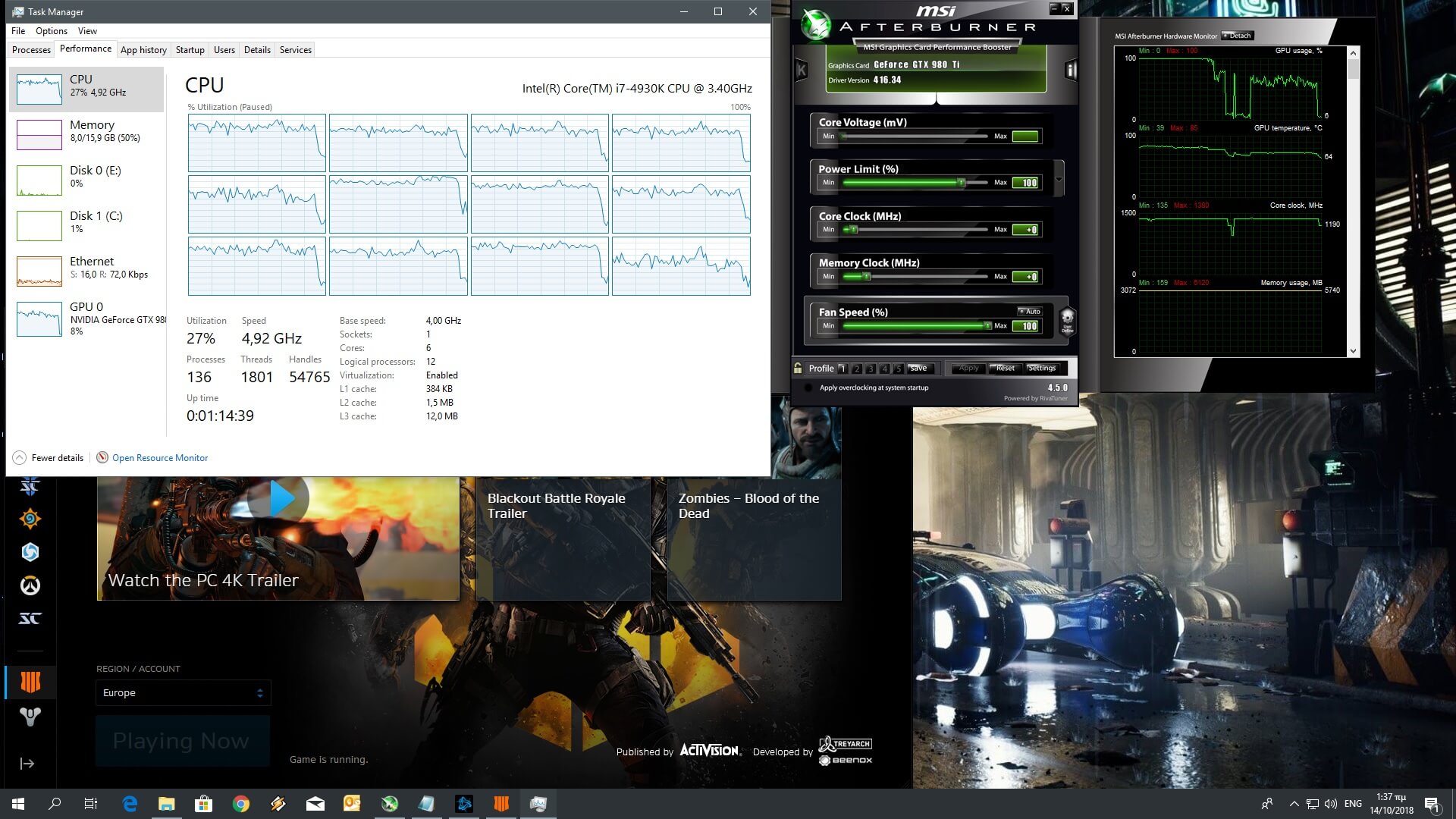The image size is (1456, 819).
Task: Toggle fan speed Auto mode
Action: coord(1029,312)
